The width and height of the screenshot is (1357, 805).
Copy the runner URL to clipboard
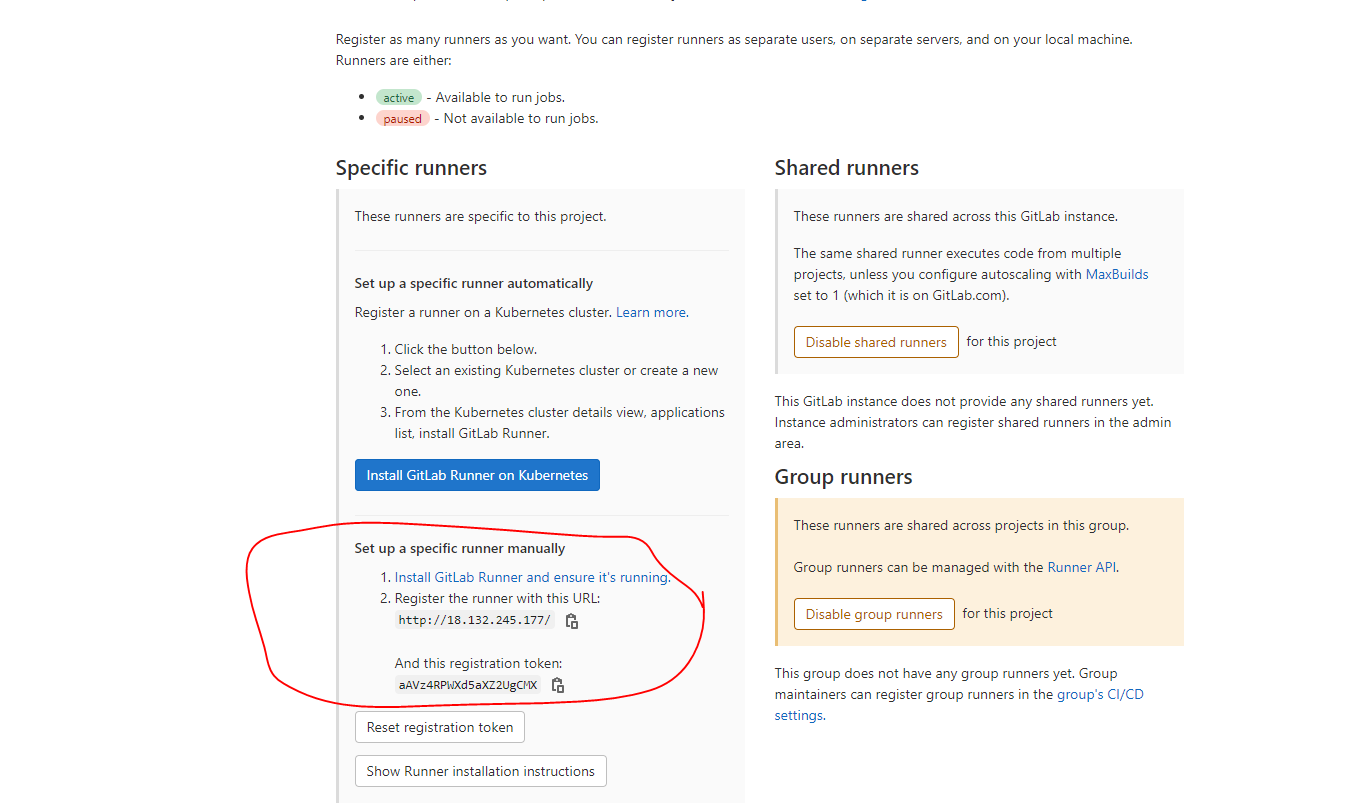[572, 621]
